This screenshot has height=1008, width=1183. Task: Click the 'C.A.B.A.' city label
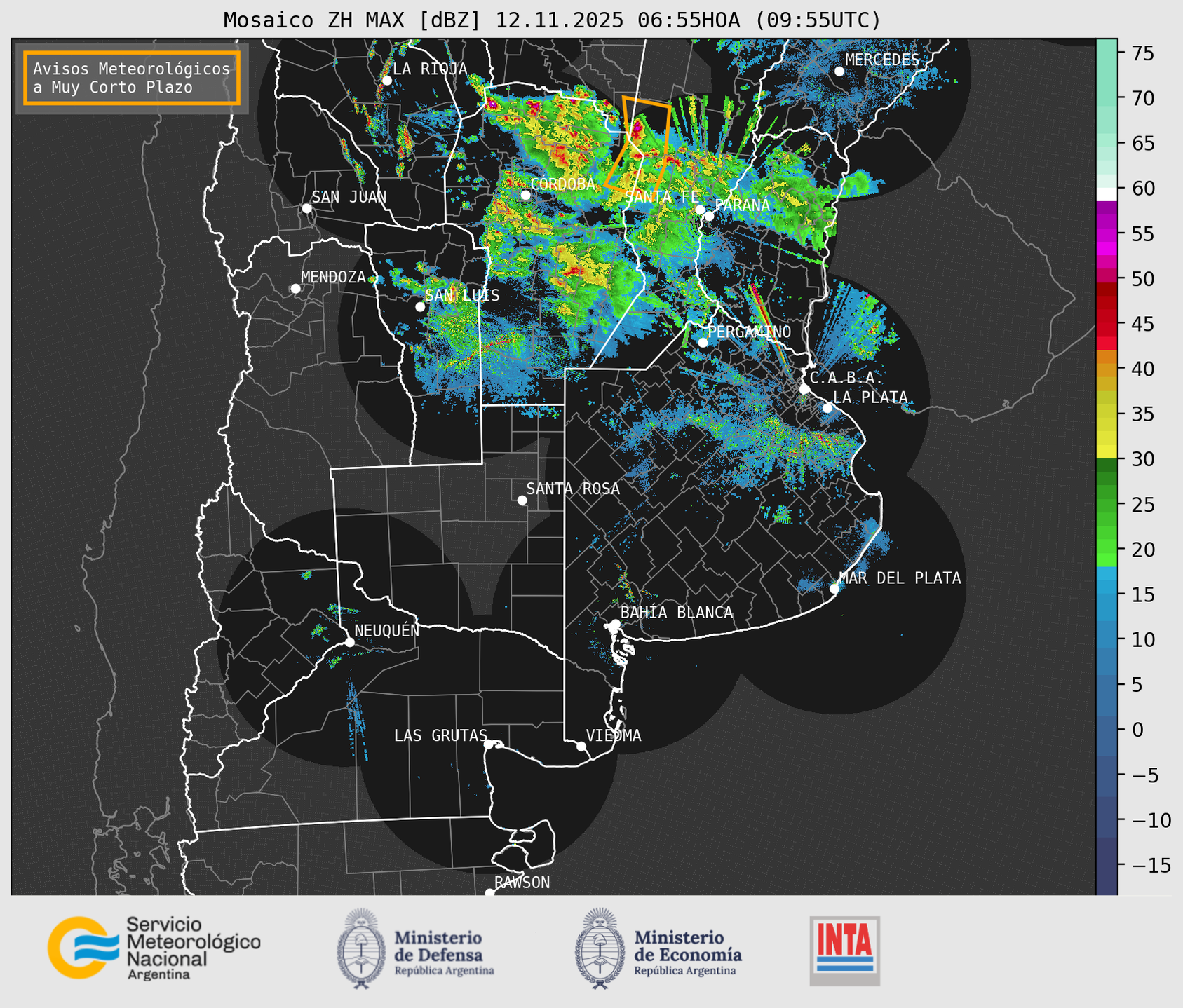[846, 378]
